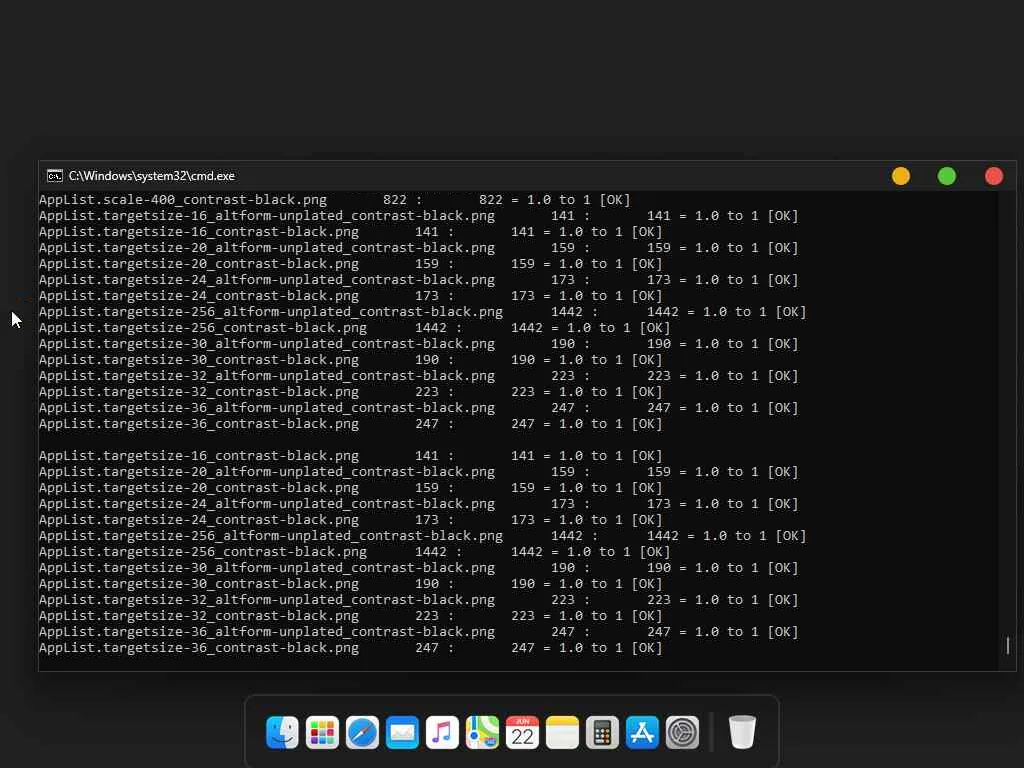Click [OK] on the scale-400 line
Screen dimensions: 1024x768
615,200
